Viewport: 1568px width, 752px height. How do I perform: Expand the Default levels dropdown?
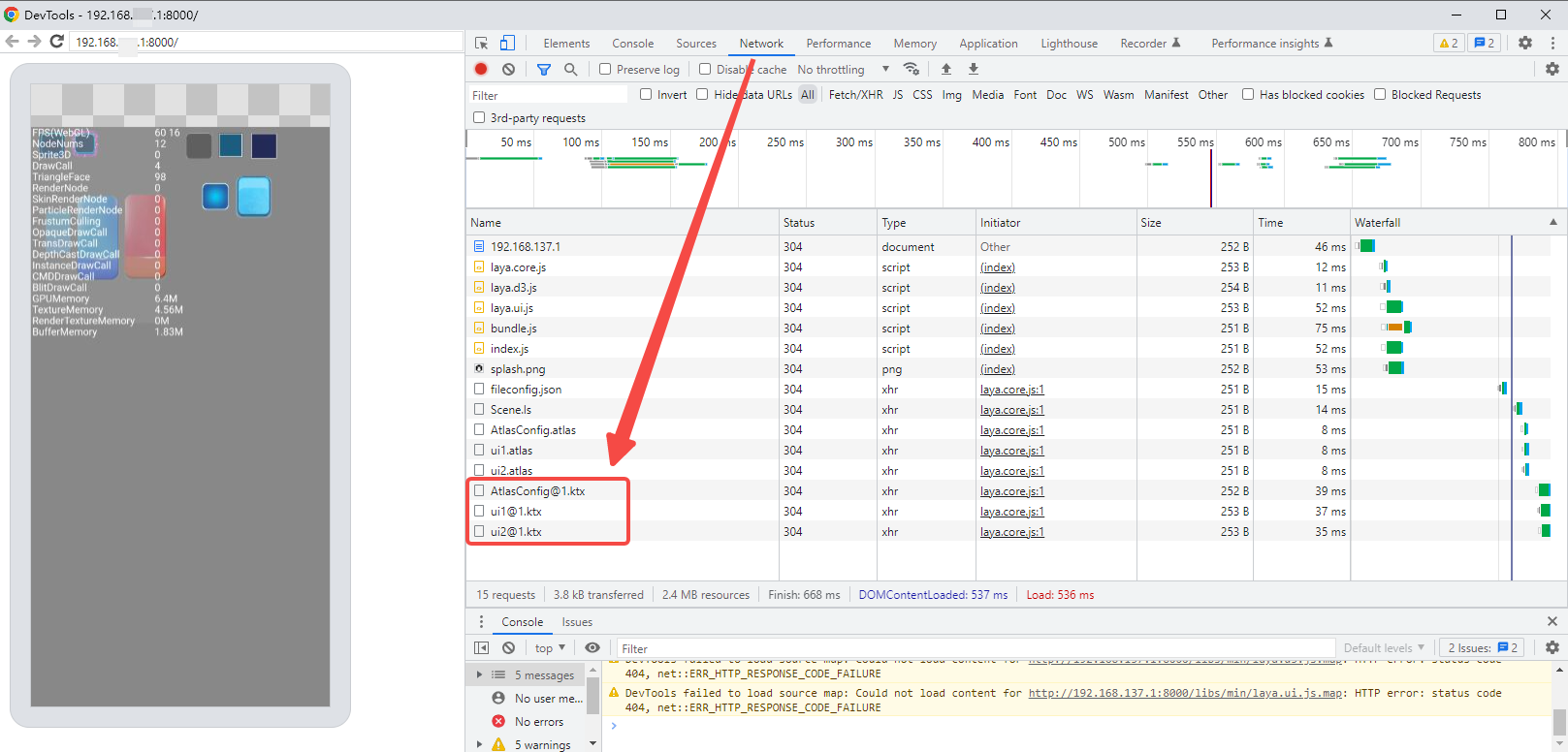tap(1384, 647)
